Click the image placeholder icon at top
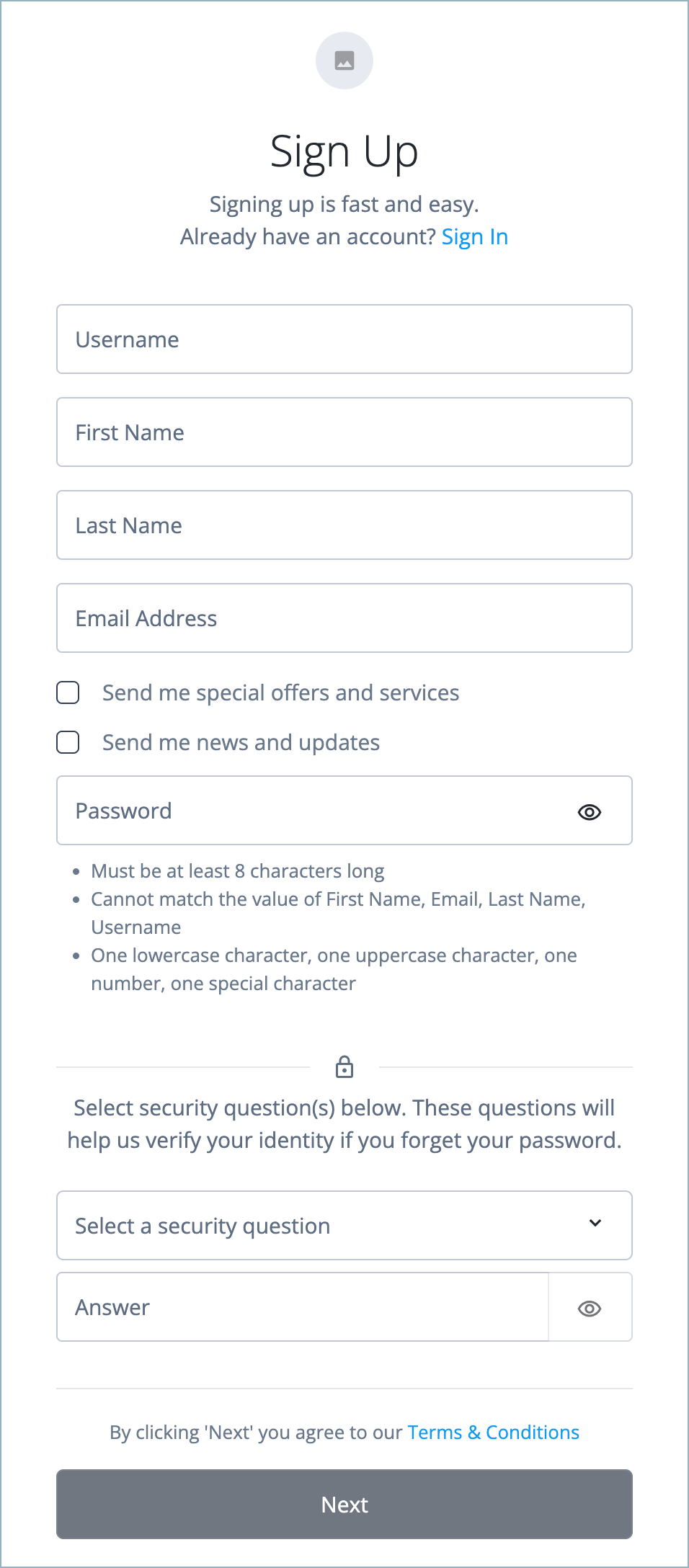This screenshot has height=1568, width=689. 344,61
